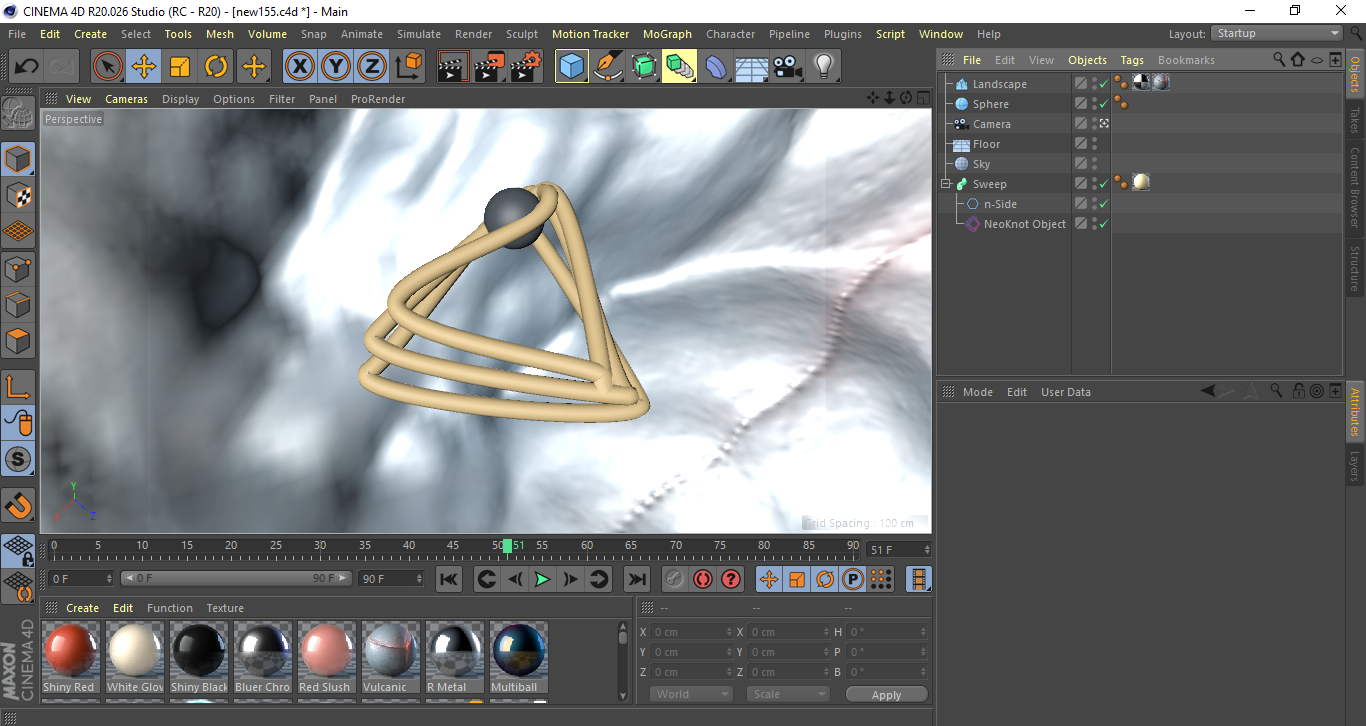1366x726 pixels.
Task: Add a Subdivision Surface generator
Action: pyautogui.click(x=644, y=67)
